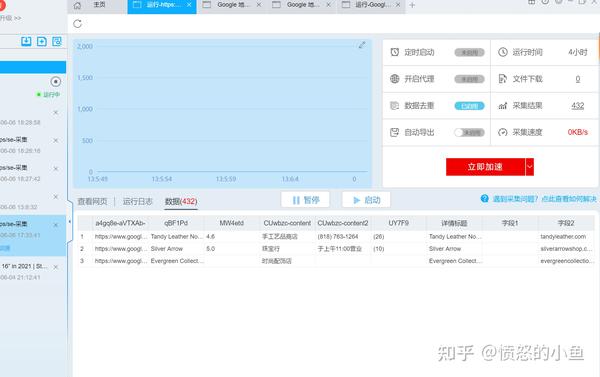This screenshot has height=377, width=600.
Task: Remove the task dated 06-06 18:28:58
Action: pos(56,113)
